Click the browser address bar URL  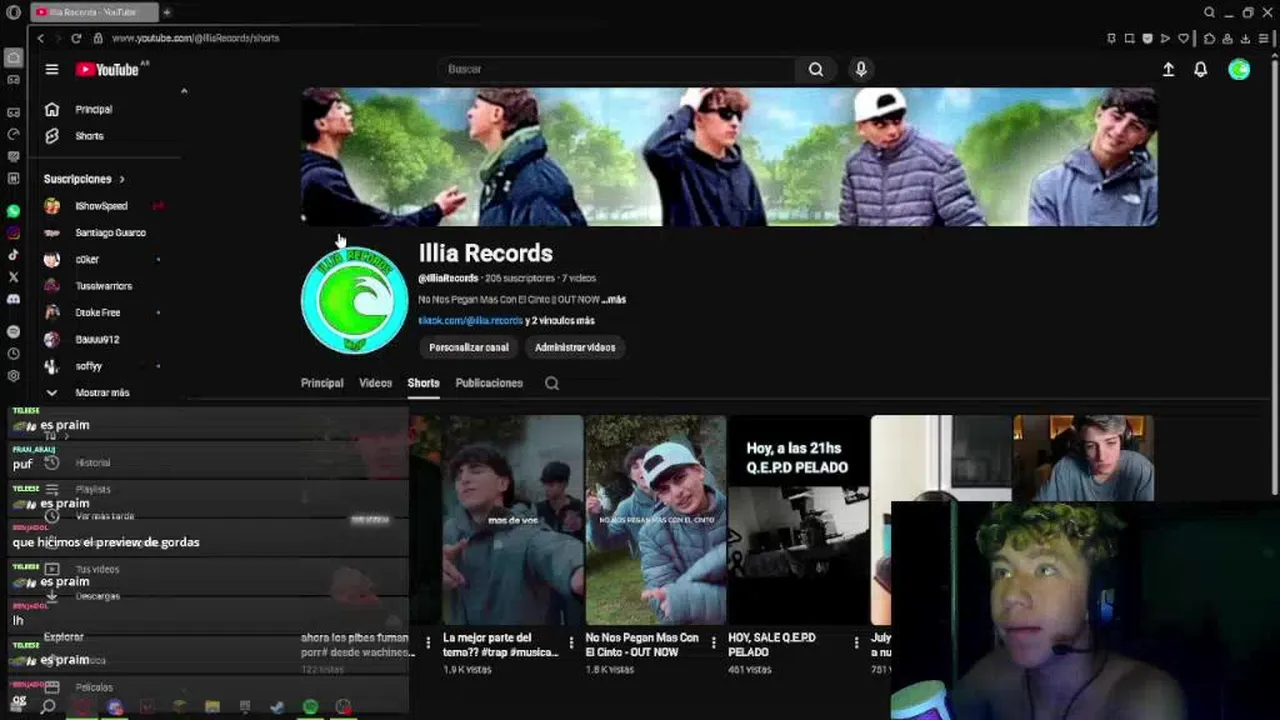pyautogui.click(x=196, y=38)
